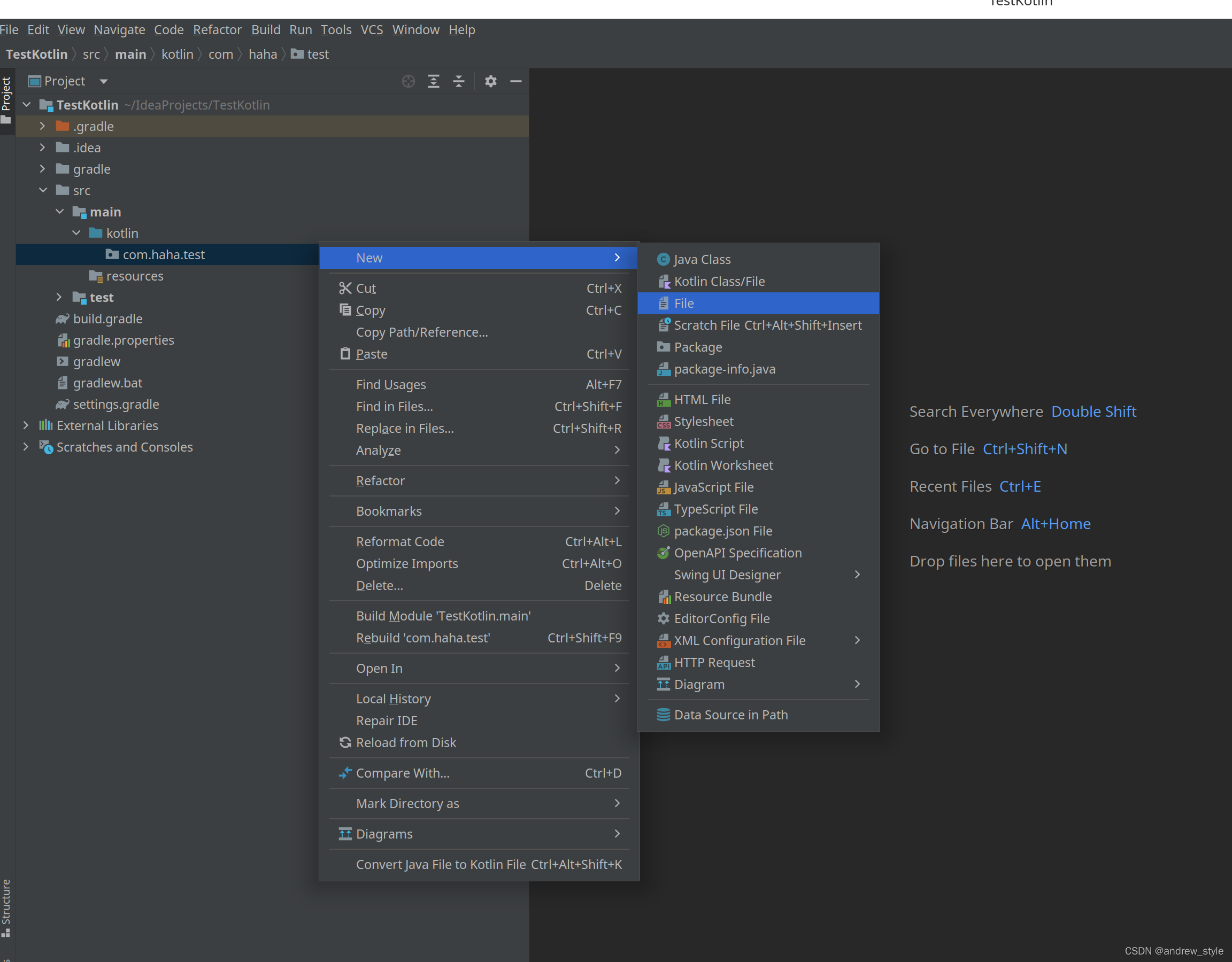Click the Expand All icon in Project panel
Viewport: 1232px width, 962px height.
433,81
